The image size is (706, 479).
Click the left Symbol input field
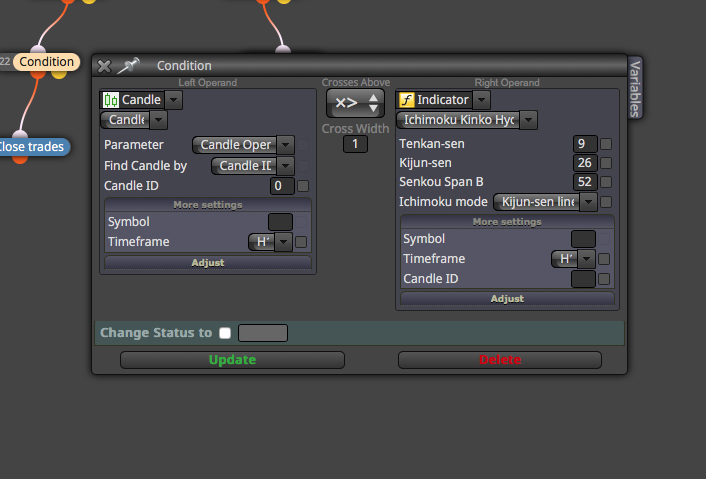pos(281,222)
